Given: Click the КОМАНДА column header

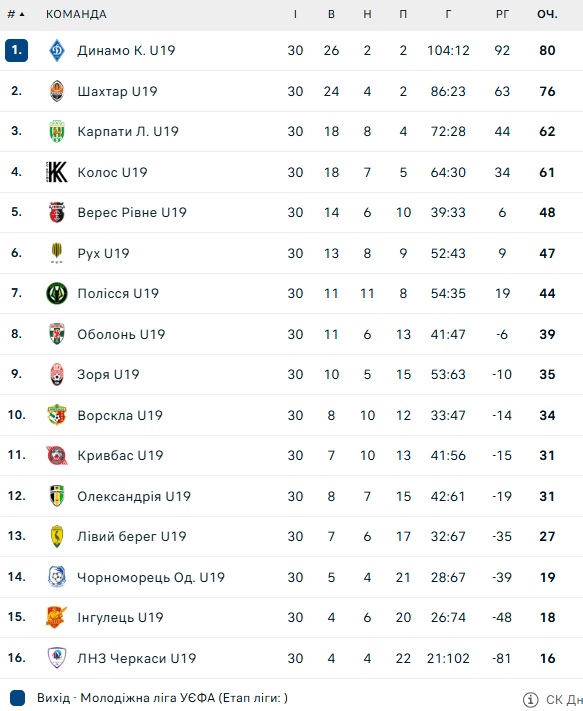Looking at the screenshot, I should pyautogui.click(x=76, y=15).
